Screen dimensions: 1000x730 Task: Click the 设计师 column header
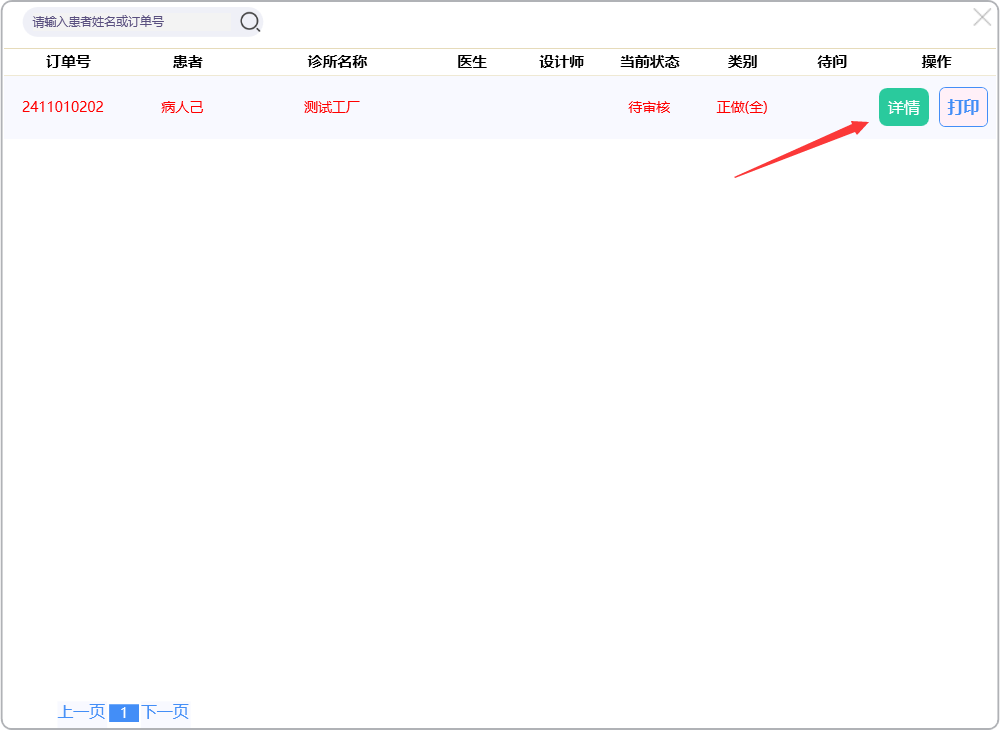pos(561,62)
